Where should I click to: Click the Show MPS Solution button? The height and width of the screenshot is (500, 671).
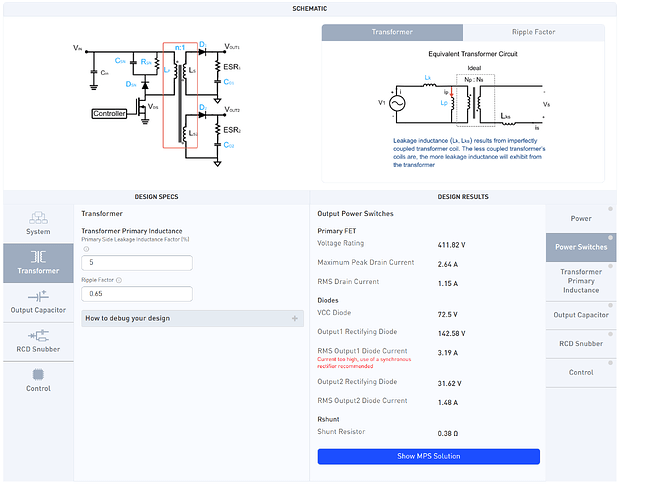click(428, 456)
